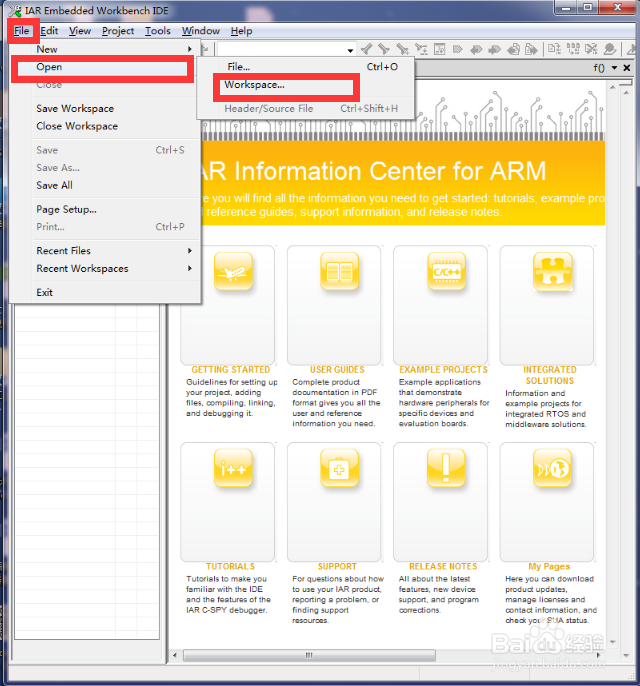Click the My Pages globe icon
640x686 pixels.
tap(553, 468)
